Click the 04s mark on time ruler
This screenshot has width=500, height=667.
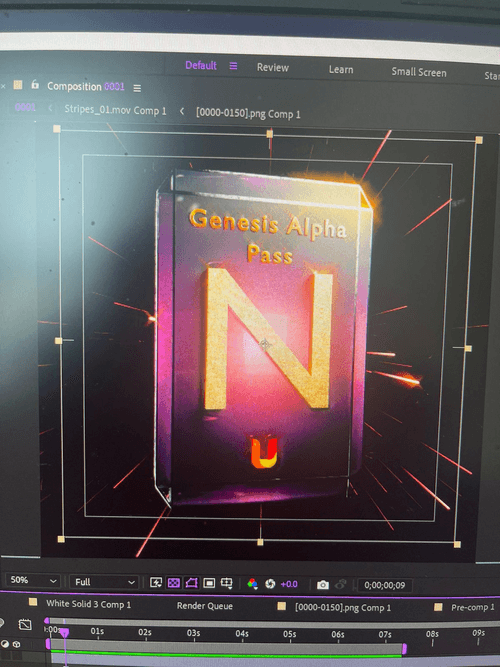(x=242, y=634)
